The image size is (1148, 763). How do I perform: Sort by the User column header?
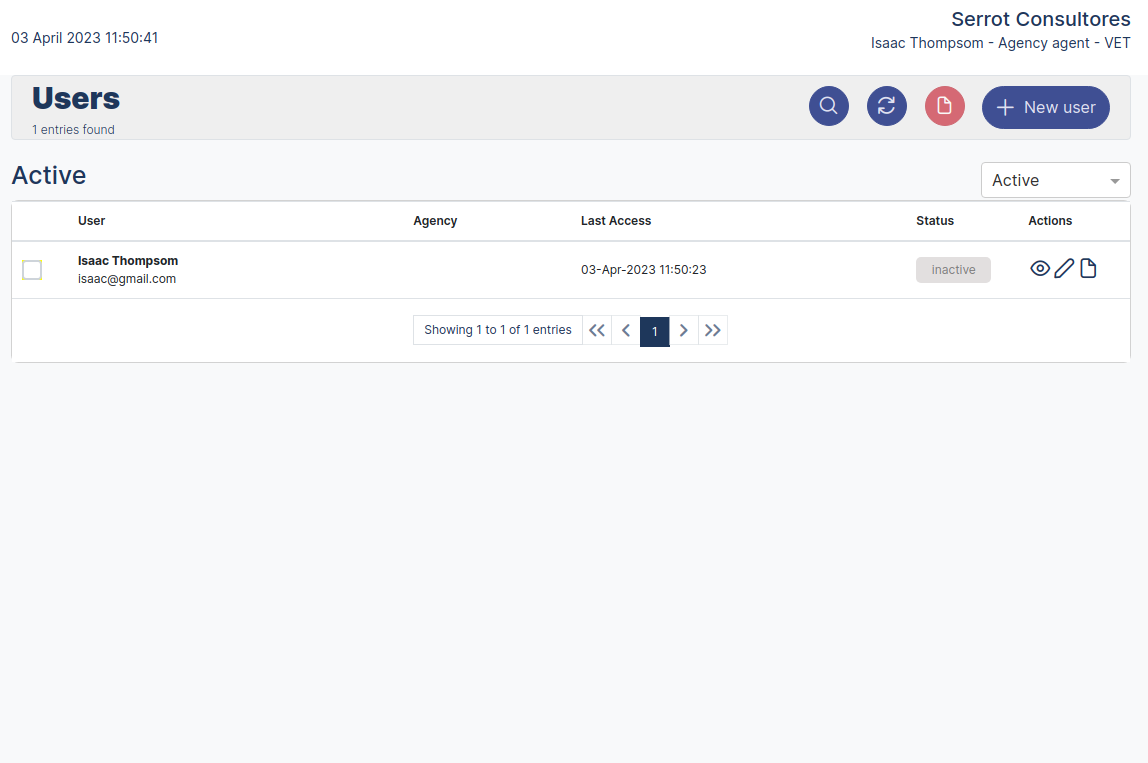tap(91, 221)
